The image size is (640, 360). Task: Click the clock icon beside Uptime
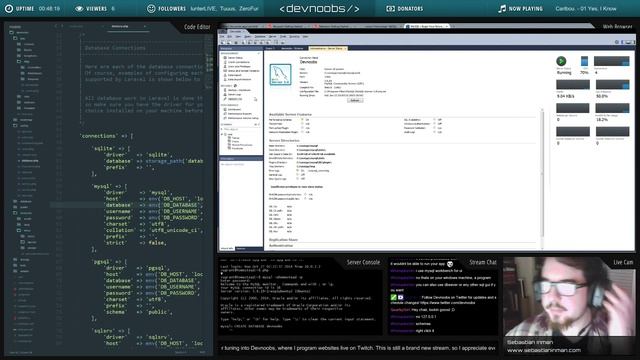(x=9, y=9)
